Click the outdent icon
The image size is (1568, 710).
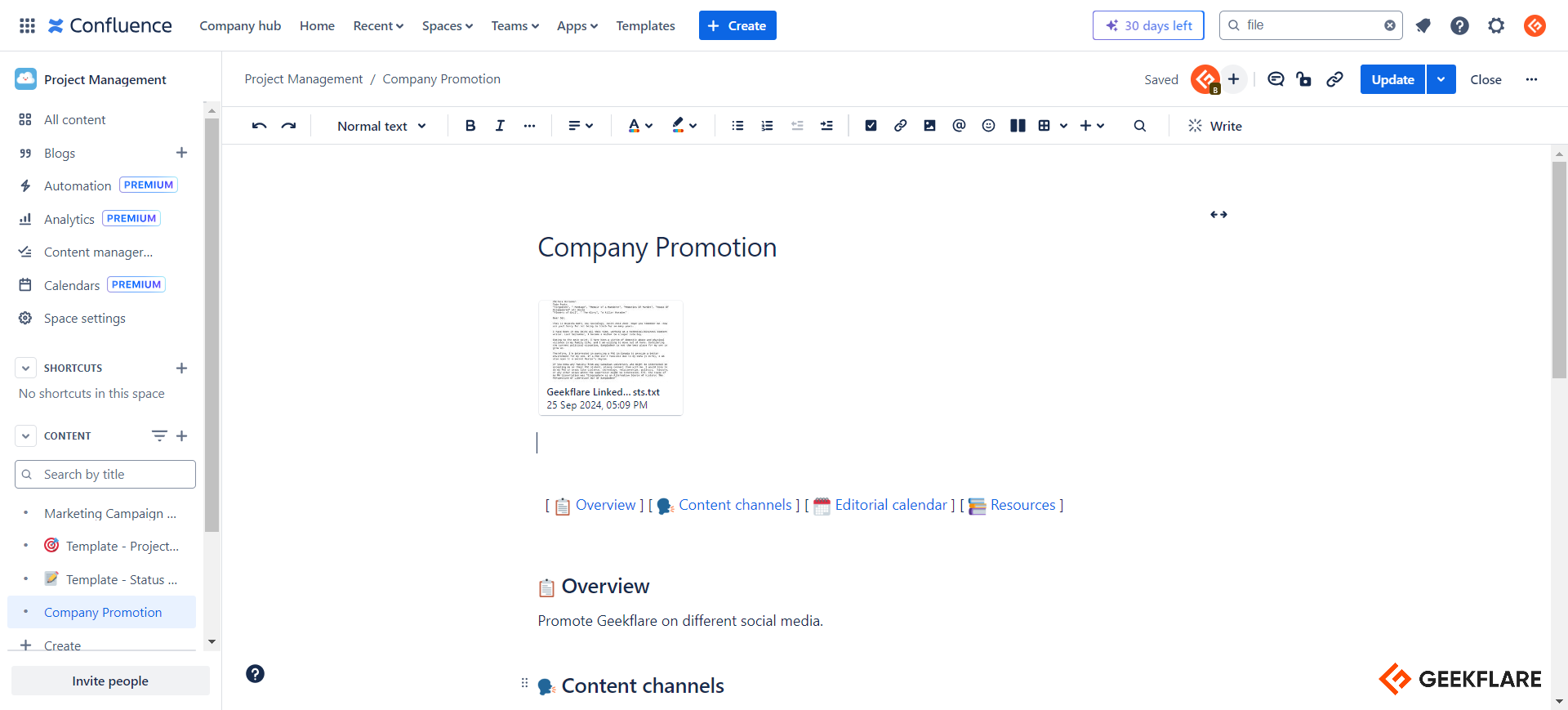[x=797, y=126]
